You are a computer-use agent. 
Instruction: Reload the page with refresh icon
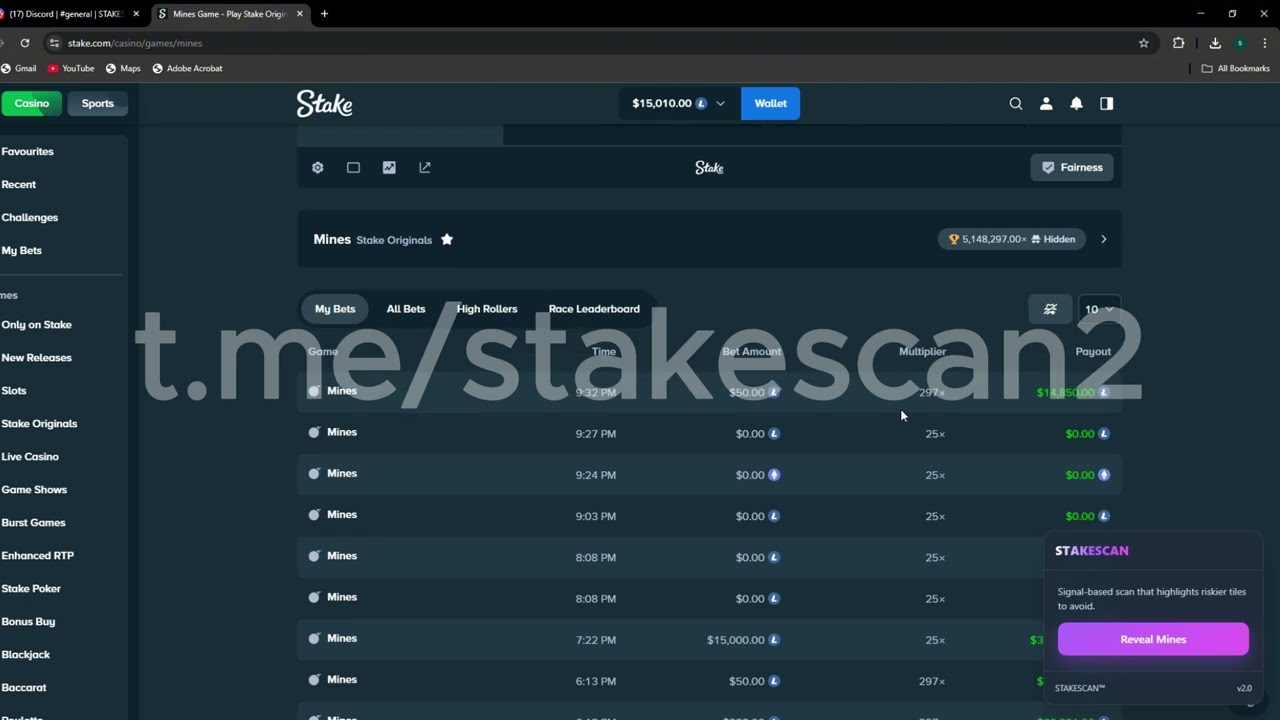pyautogui.click(x=25, y=43)
